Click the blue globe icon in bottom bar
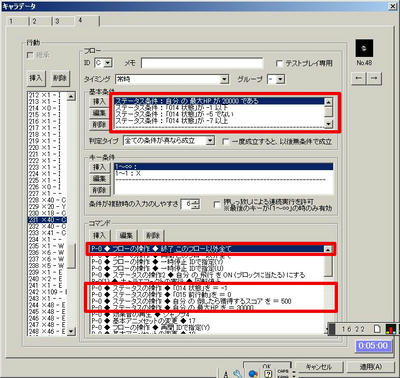 tap(253, 374)
